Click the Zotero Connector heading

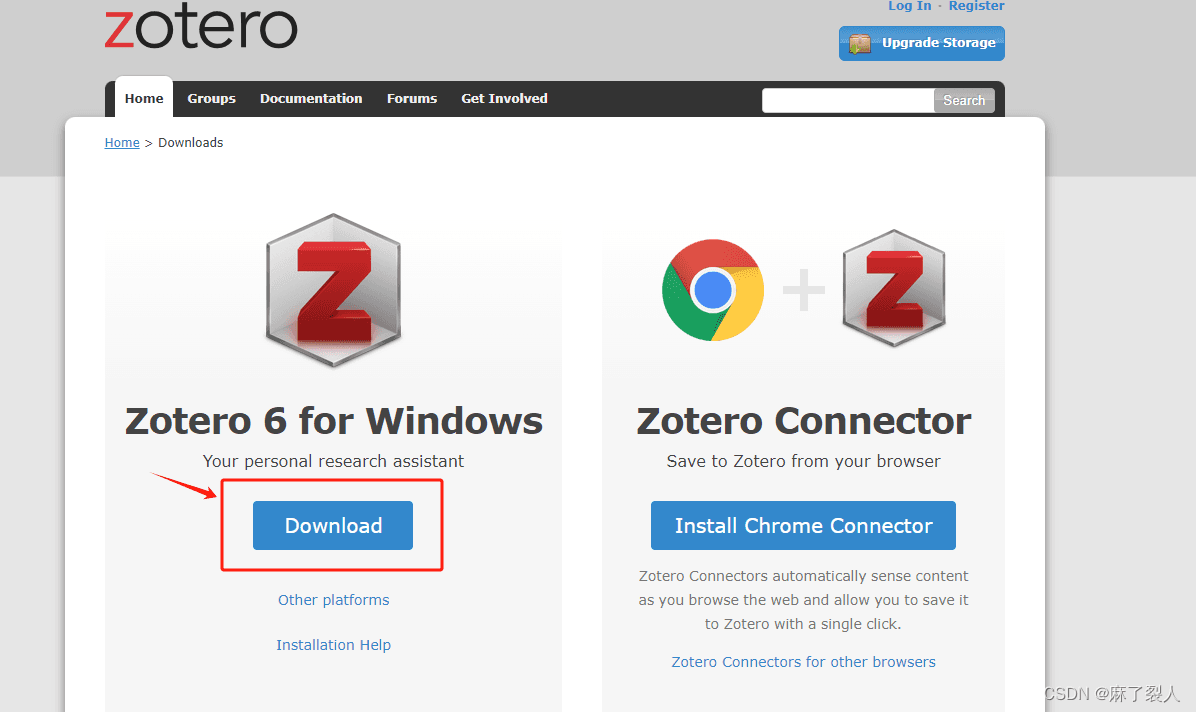(x=803, y=421)
